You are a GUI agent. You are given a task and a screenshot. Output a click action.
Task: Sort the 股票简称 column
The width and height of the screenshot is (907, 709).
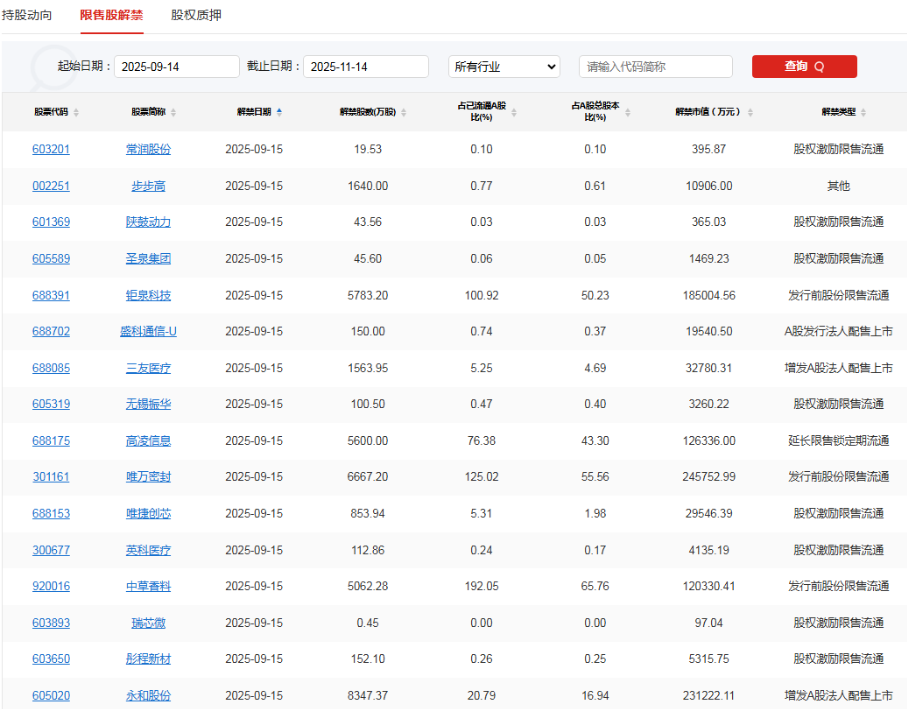tap(173, 113)
